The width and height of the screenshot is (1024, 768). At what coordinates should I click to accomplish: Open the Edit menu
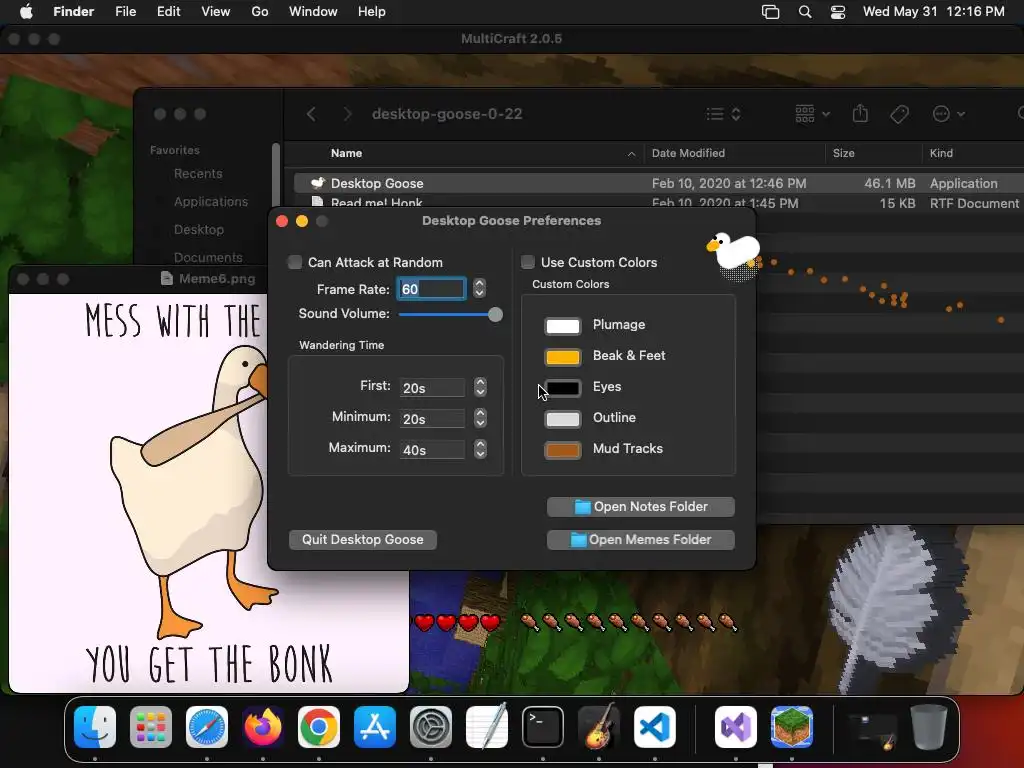[168, 12]
